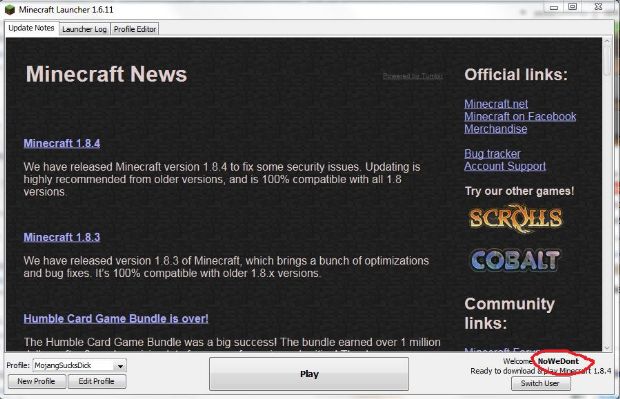Select the Update Notes tab

pyautogui.click(x=31, y=28)
